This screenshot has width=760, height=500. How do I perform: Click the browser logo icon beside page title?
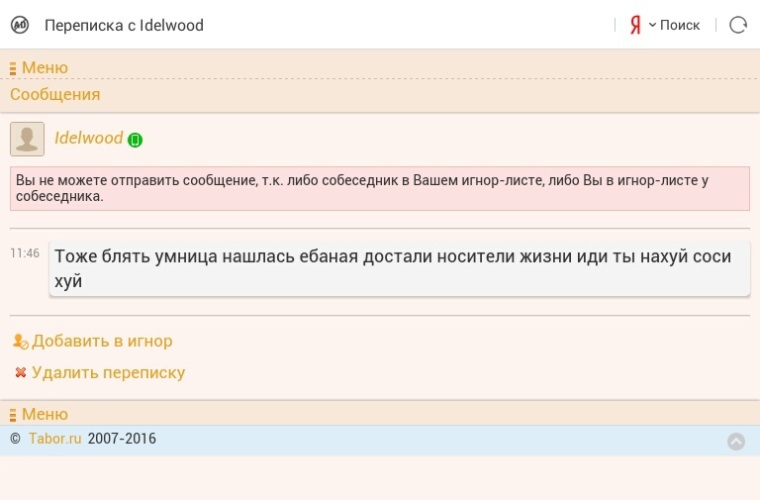pos(19,25)
